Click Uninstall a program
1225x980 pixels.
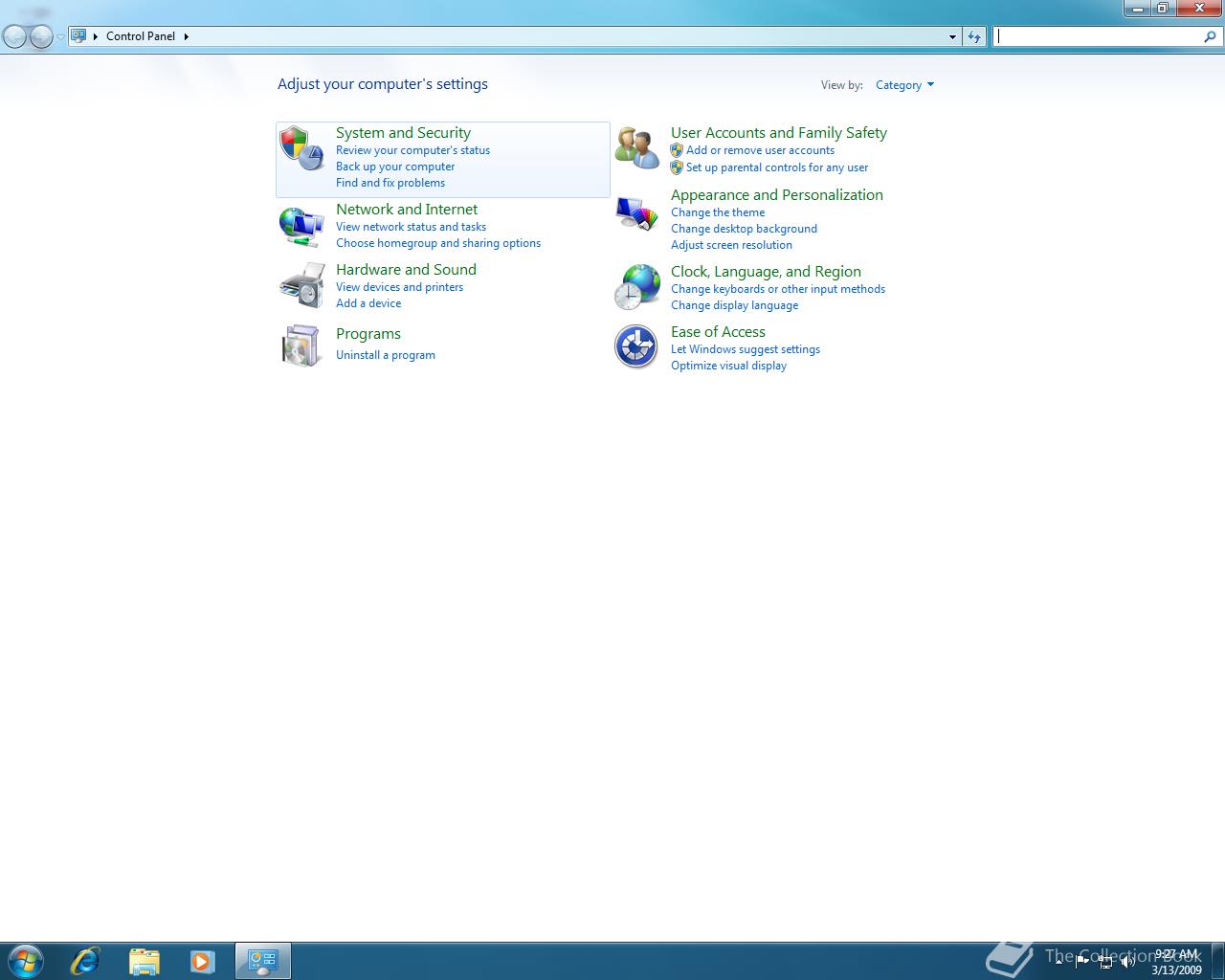(x=386, y=355)
